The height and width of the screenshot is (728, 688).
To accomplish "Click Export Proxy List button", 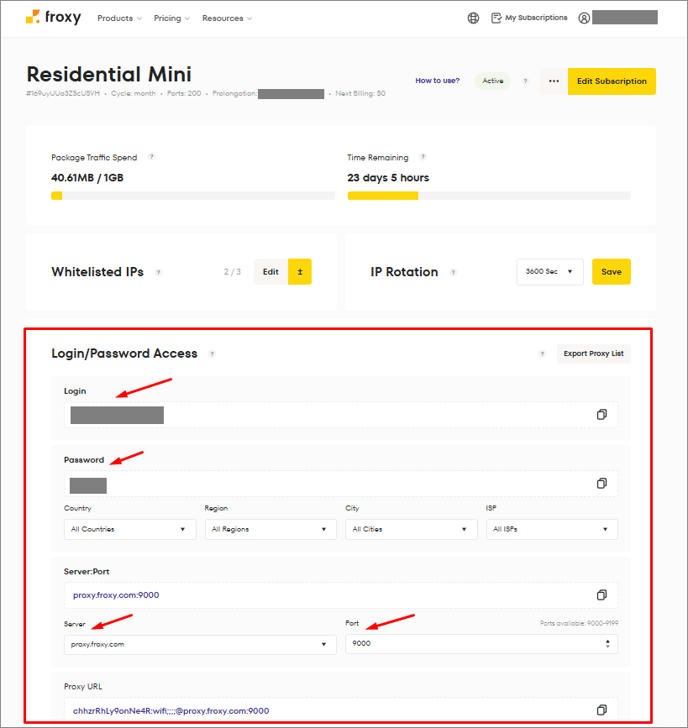I will 594,354.
